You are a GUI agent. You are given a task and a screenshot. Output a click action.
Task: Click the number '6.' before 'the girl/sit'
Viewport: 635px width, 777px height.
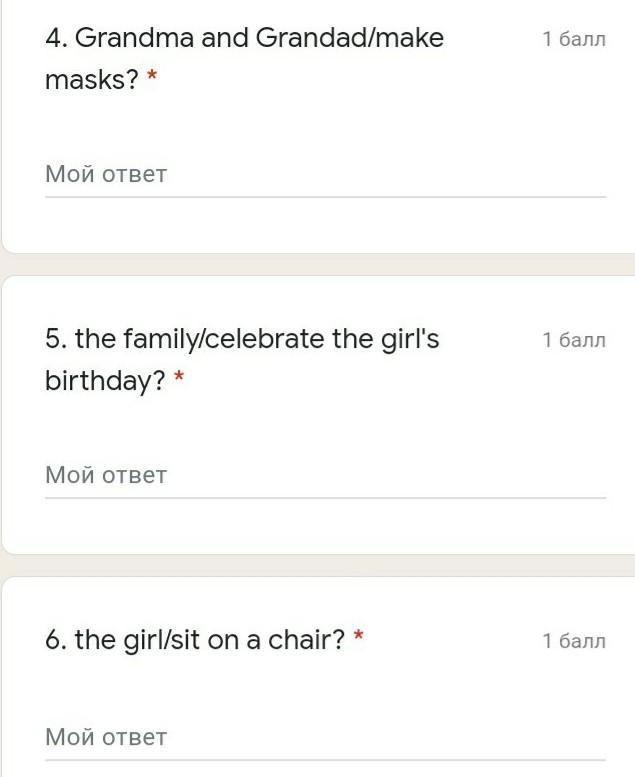point(56,641)
